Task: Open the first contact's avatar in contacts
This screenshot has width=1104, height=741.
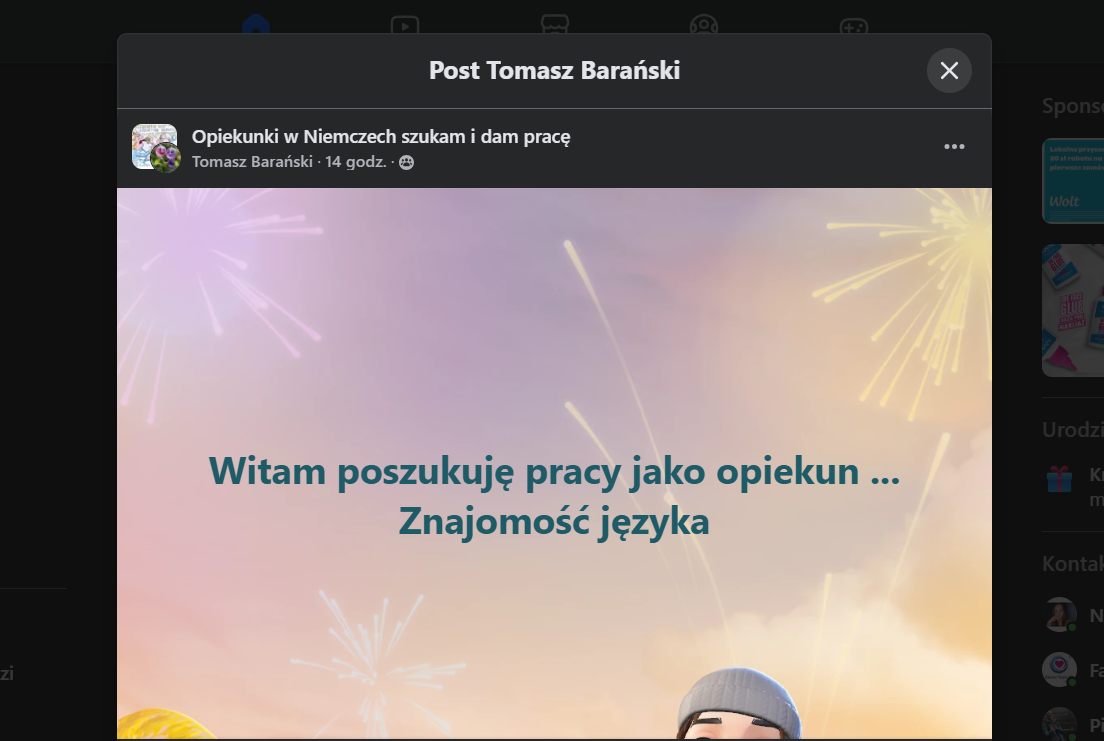Action: click(x=1059, y=614)
